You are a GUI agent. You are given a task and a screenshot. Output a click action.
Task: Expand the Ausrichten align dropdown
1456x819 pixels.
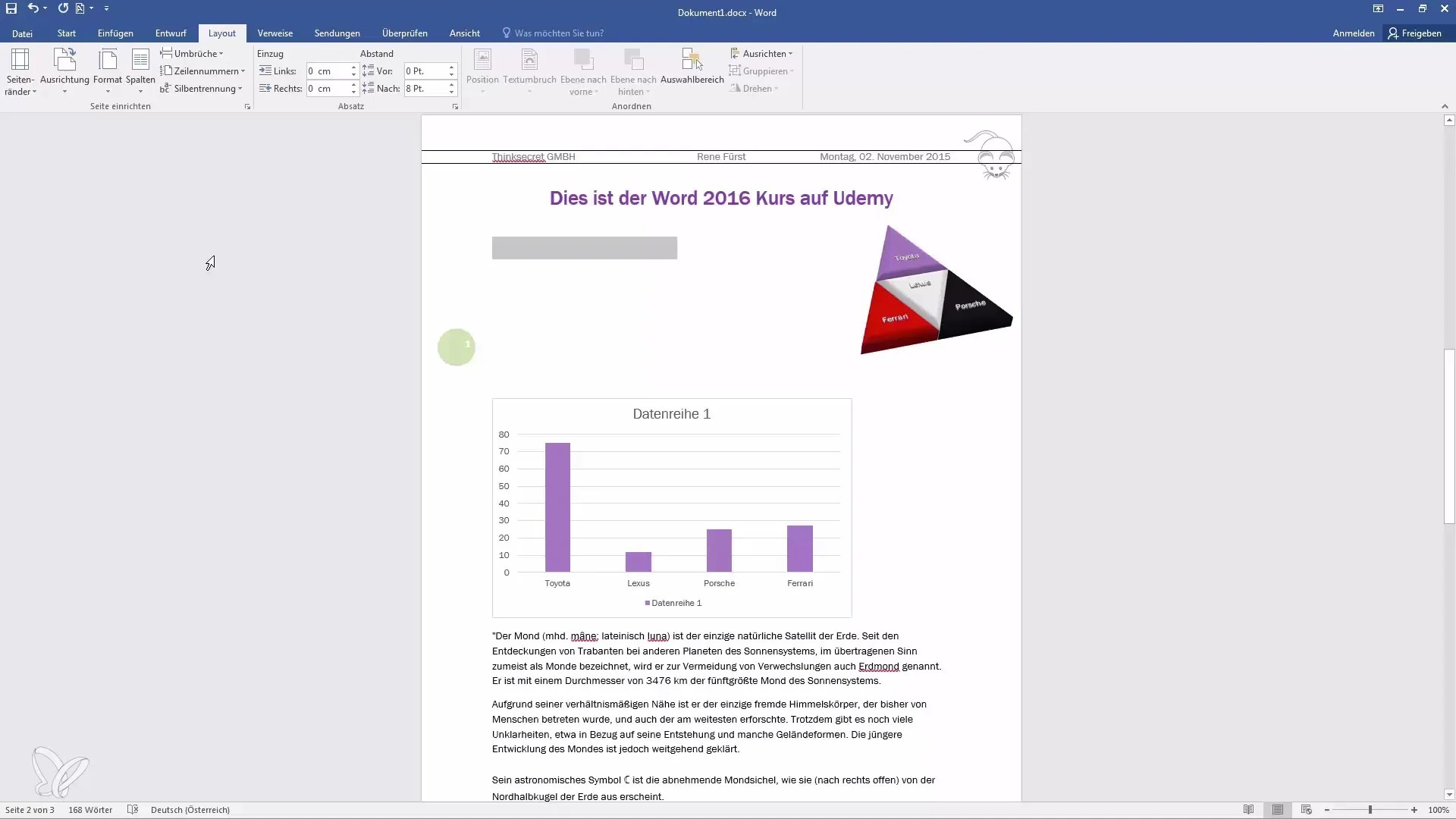click(x=761, y=54)
